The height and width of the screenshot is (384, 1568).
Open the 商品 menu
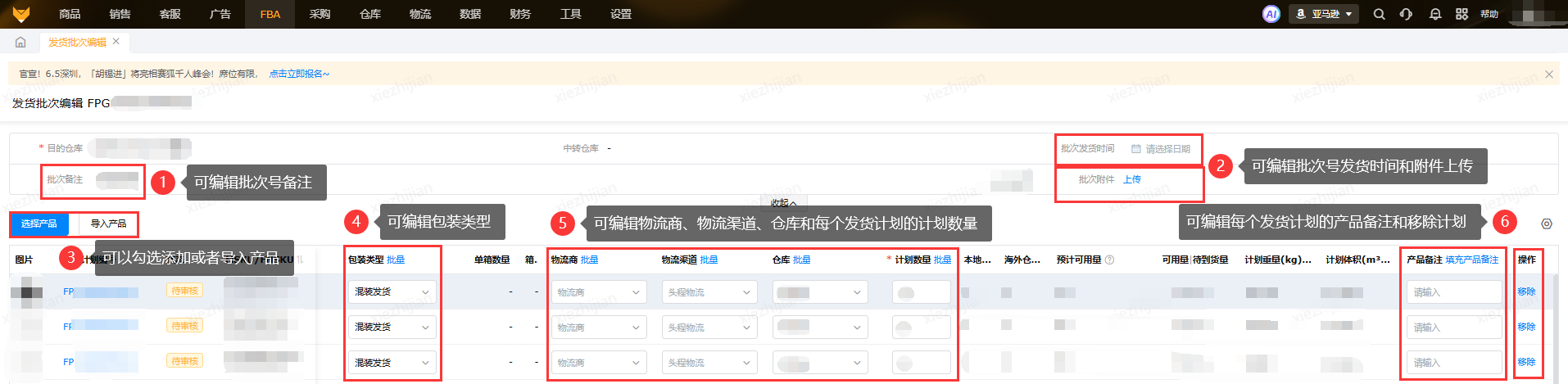pyautogui.click(x=70, y=14)
